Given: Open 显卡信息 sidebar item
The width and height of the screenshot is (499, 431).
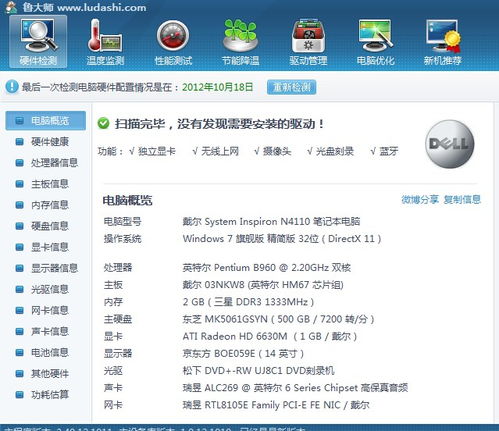Looking at the screenshot, I should (x=46, y=247).
